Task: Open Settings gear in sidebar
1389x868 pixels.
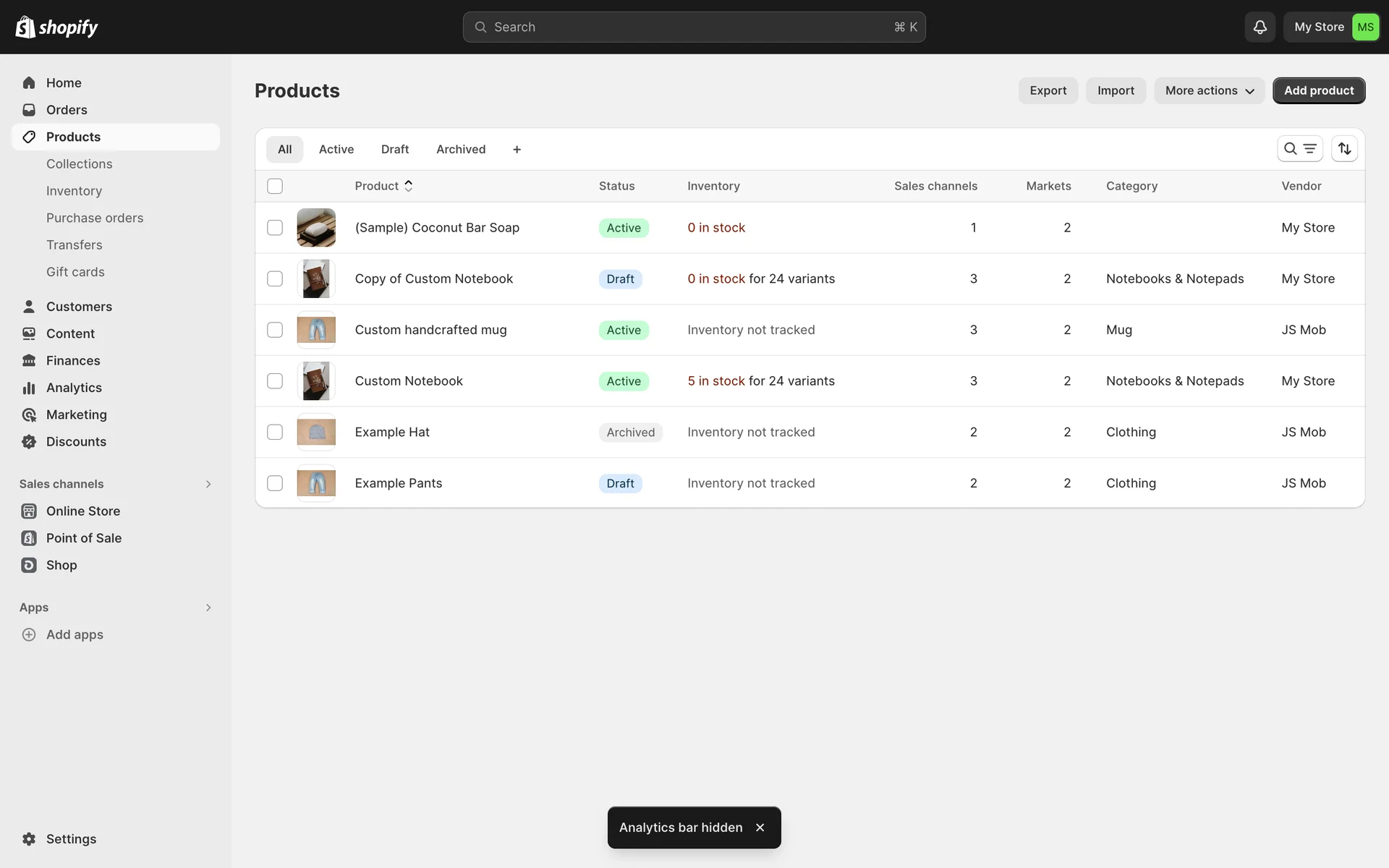Action: pyautogui.click(x=29, y=839)
